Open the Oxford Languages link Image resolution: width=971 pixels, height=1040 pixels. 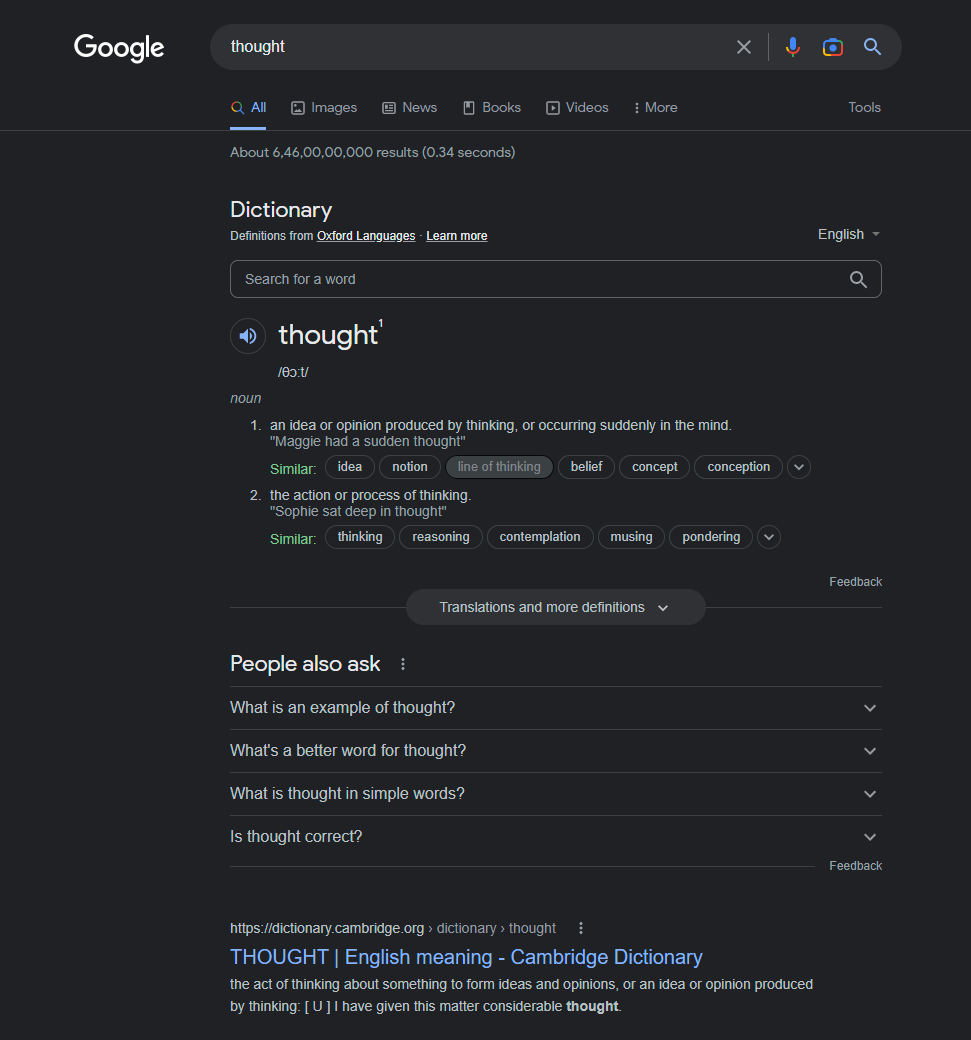(x=366, y=236)
